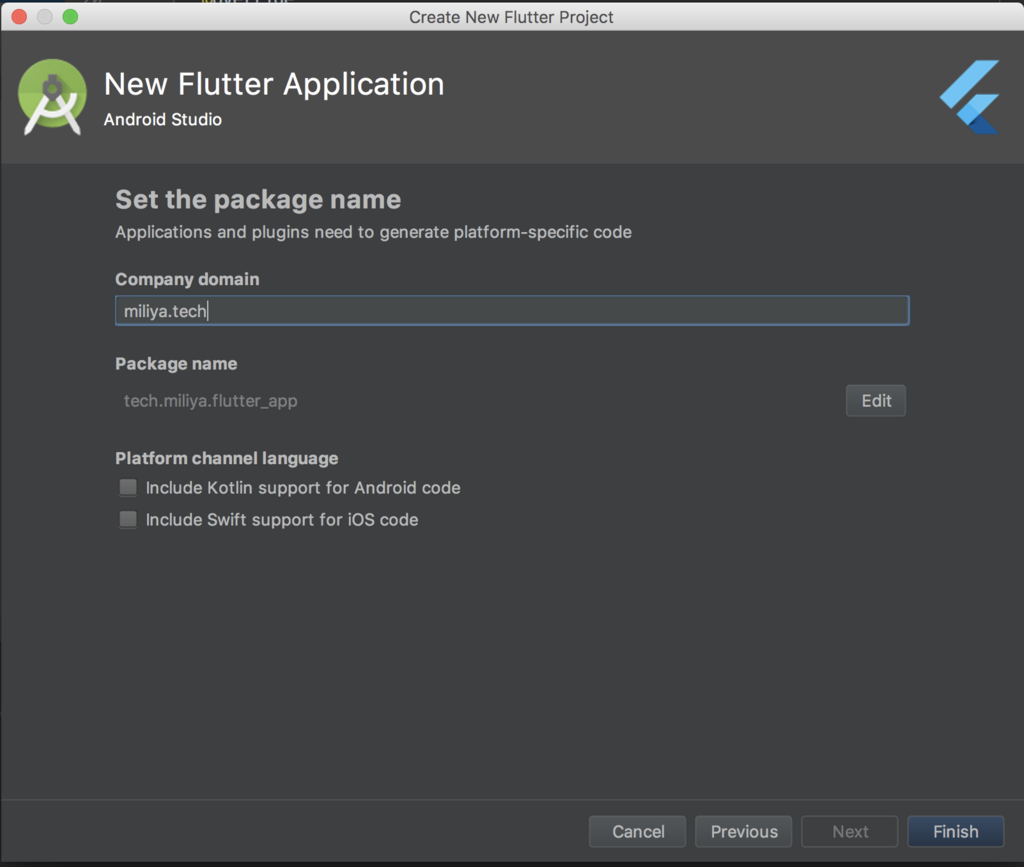The width and height of the screenshot is (1024, 867).
Task: Minimize the dialog with the yellow button
Action: click(x=44, y=17)
